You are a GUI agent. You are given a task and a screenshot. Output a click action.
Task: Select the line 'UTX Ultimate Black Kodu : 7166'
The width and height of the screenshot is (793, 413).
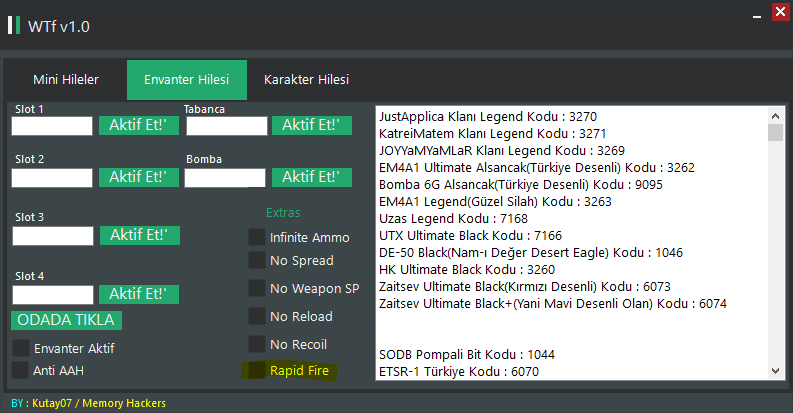pyautogui.click(x=470, y=236)
